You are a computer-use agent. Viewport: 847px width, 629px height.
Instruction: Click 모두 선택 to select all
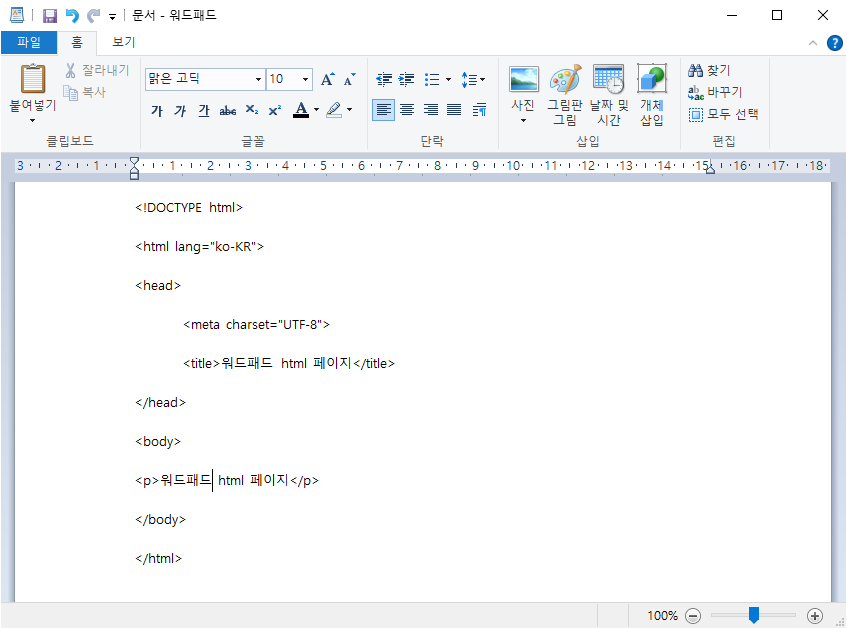coord(724,114)
